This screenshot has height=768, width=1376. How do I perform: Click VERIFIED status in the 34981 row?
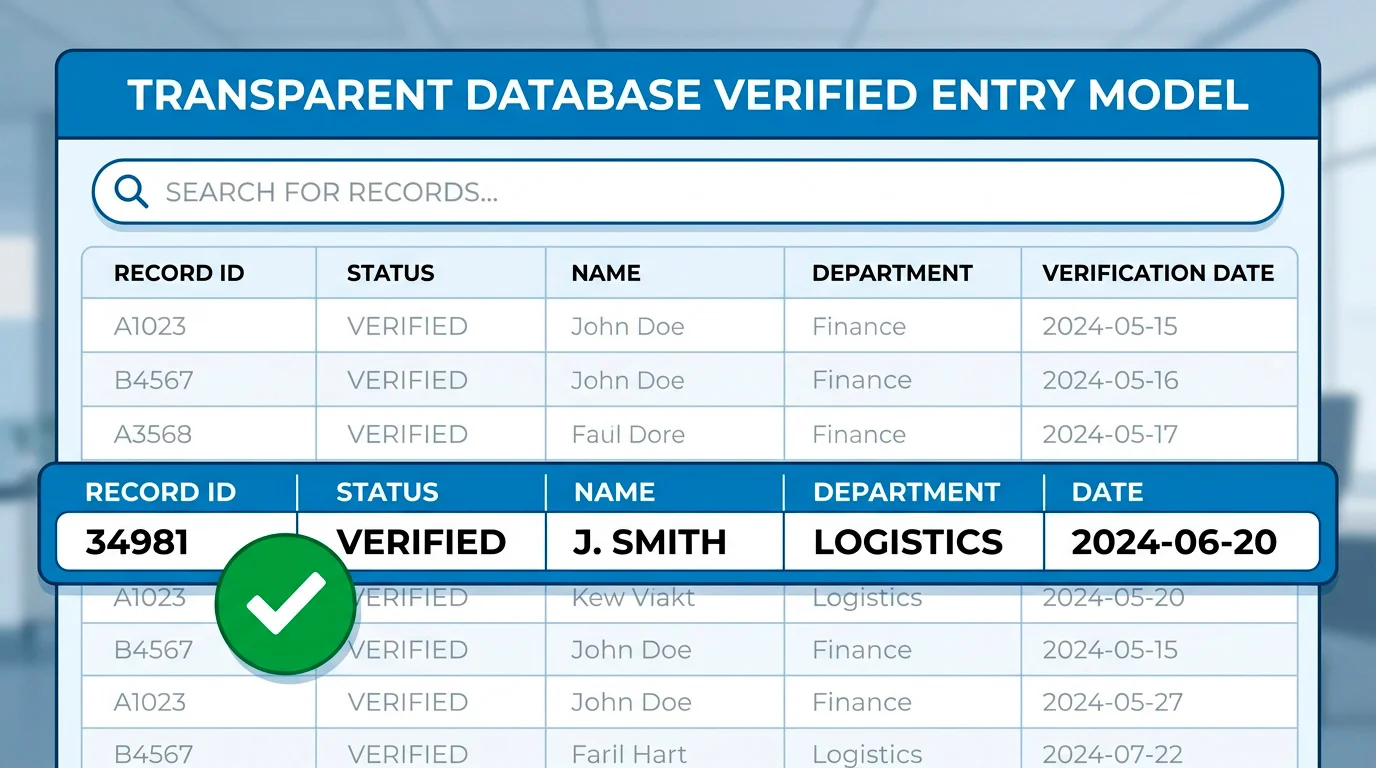click(421, 542)
